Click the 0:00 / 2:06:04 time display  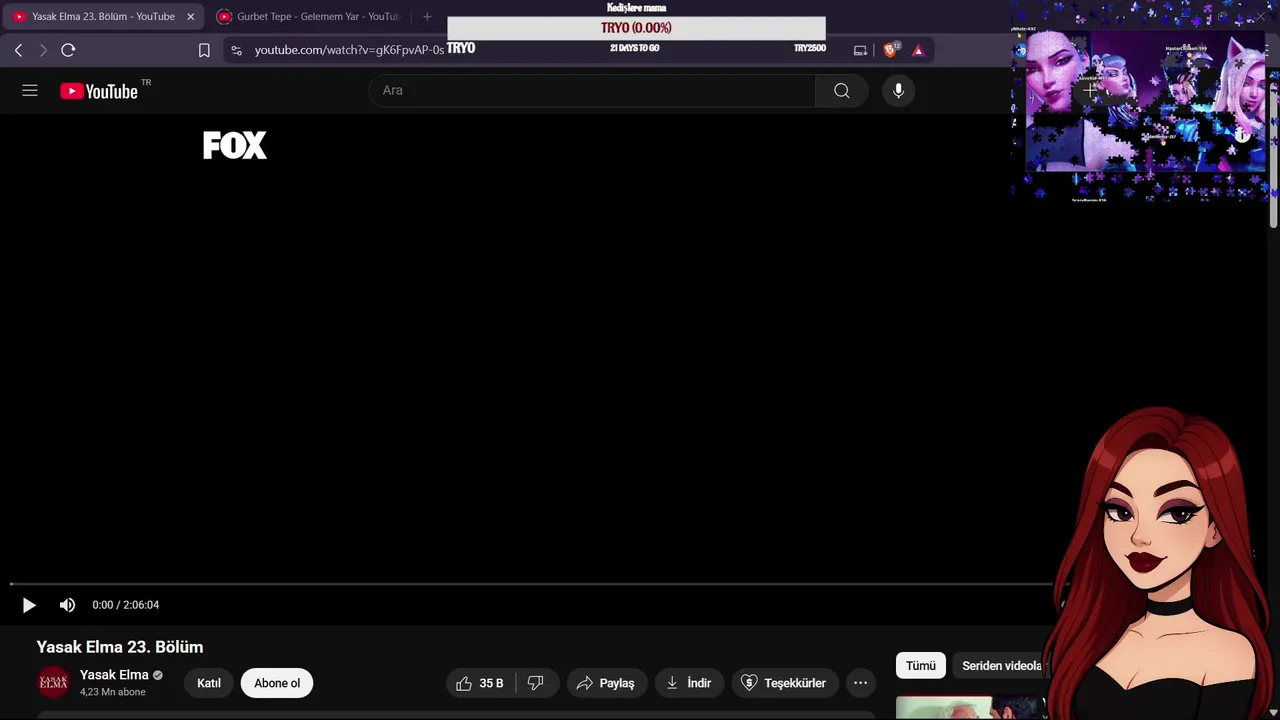[126, 605]
